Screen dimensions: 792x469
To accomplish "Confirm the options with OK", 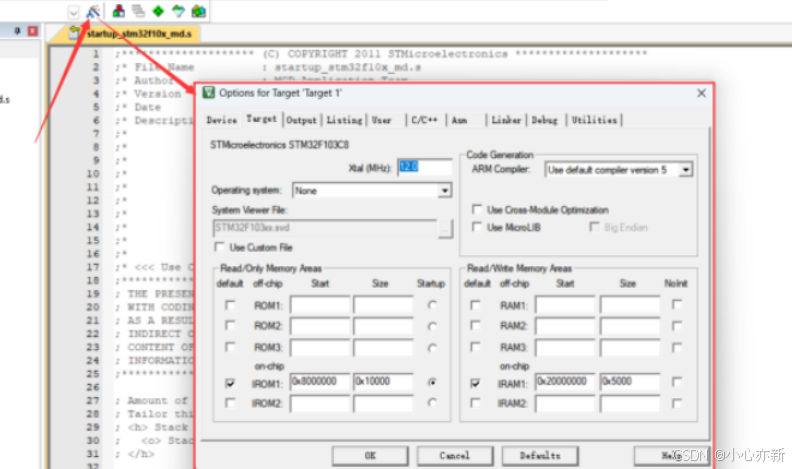I will pos(370,456).
